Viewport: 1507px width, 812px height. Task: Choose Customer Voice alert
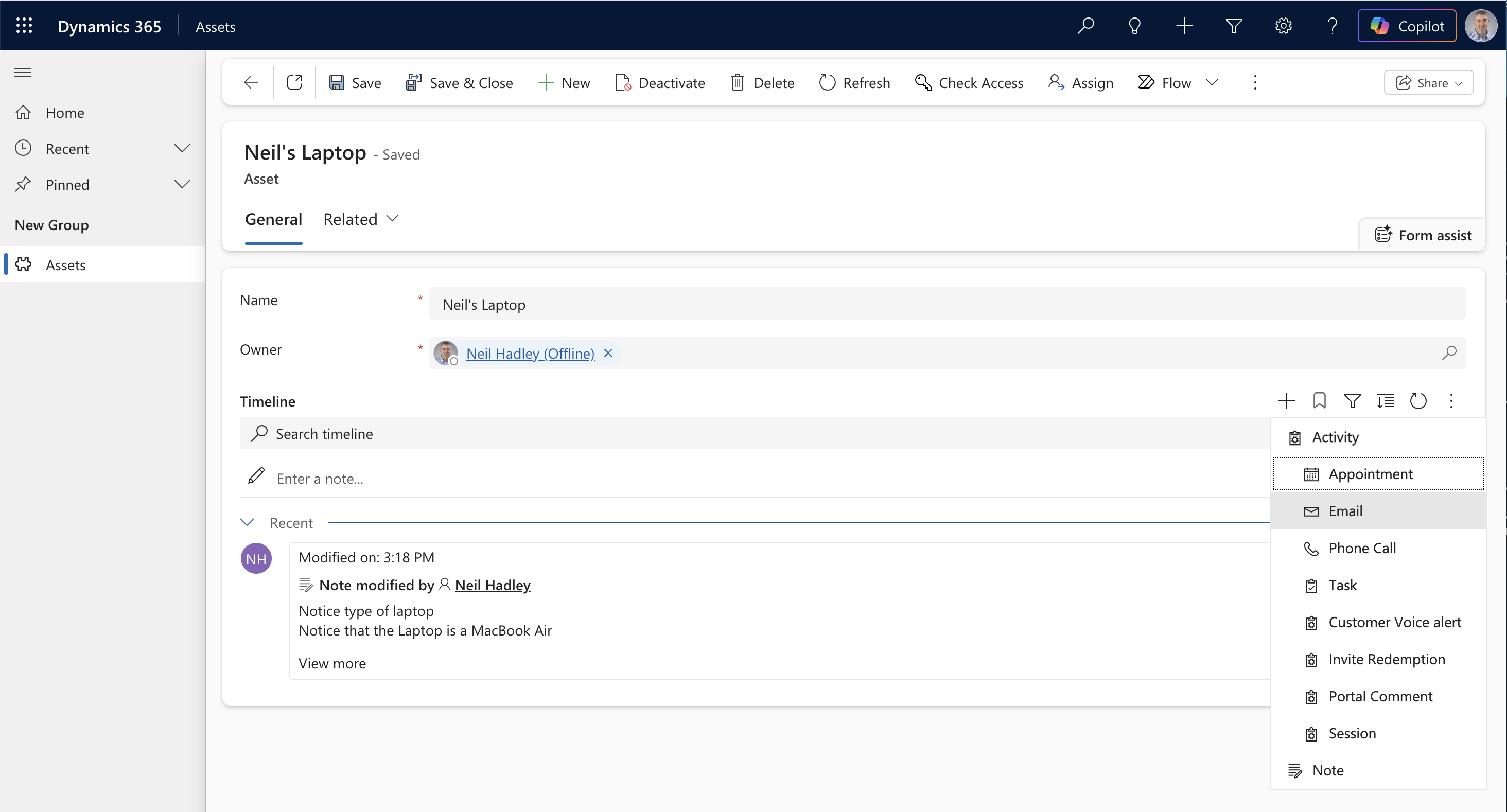coord(1378,622)
